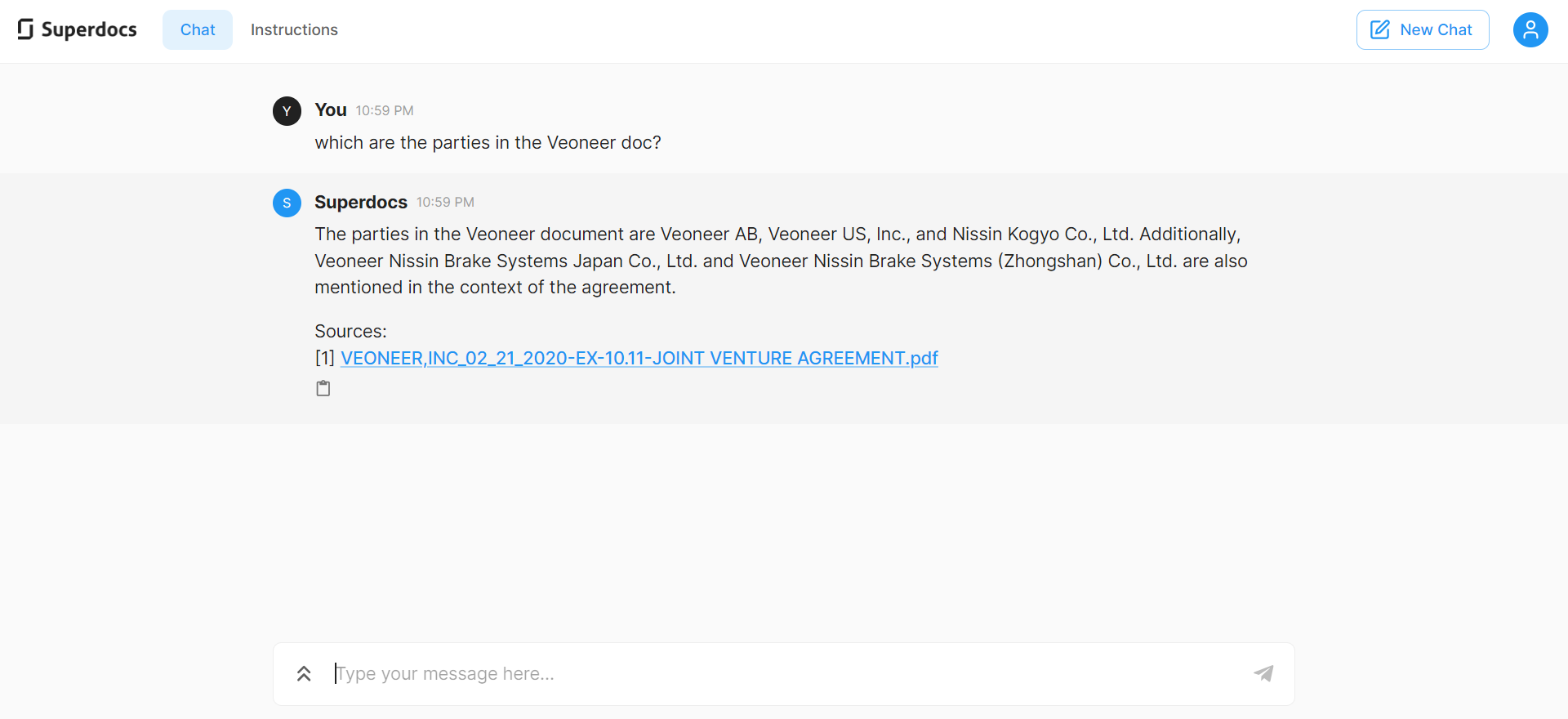1568x719 pixels.
Task: Click the blue S Superdocs avatar
Action: pyautogui.click(x=287, y=203)
